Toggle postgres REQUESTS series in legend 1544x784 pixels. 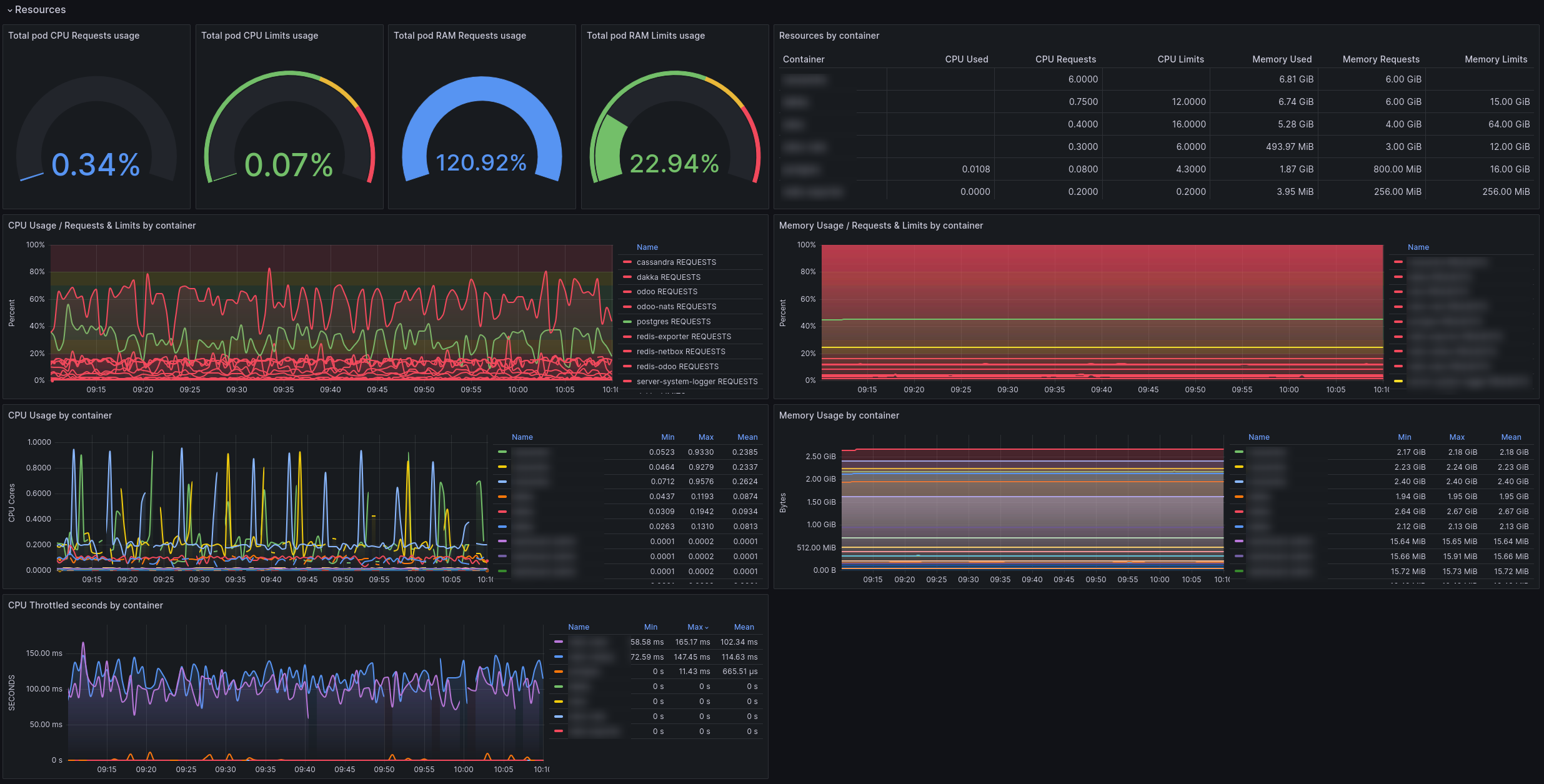click(x=673, y=322)
